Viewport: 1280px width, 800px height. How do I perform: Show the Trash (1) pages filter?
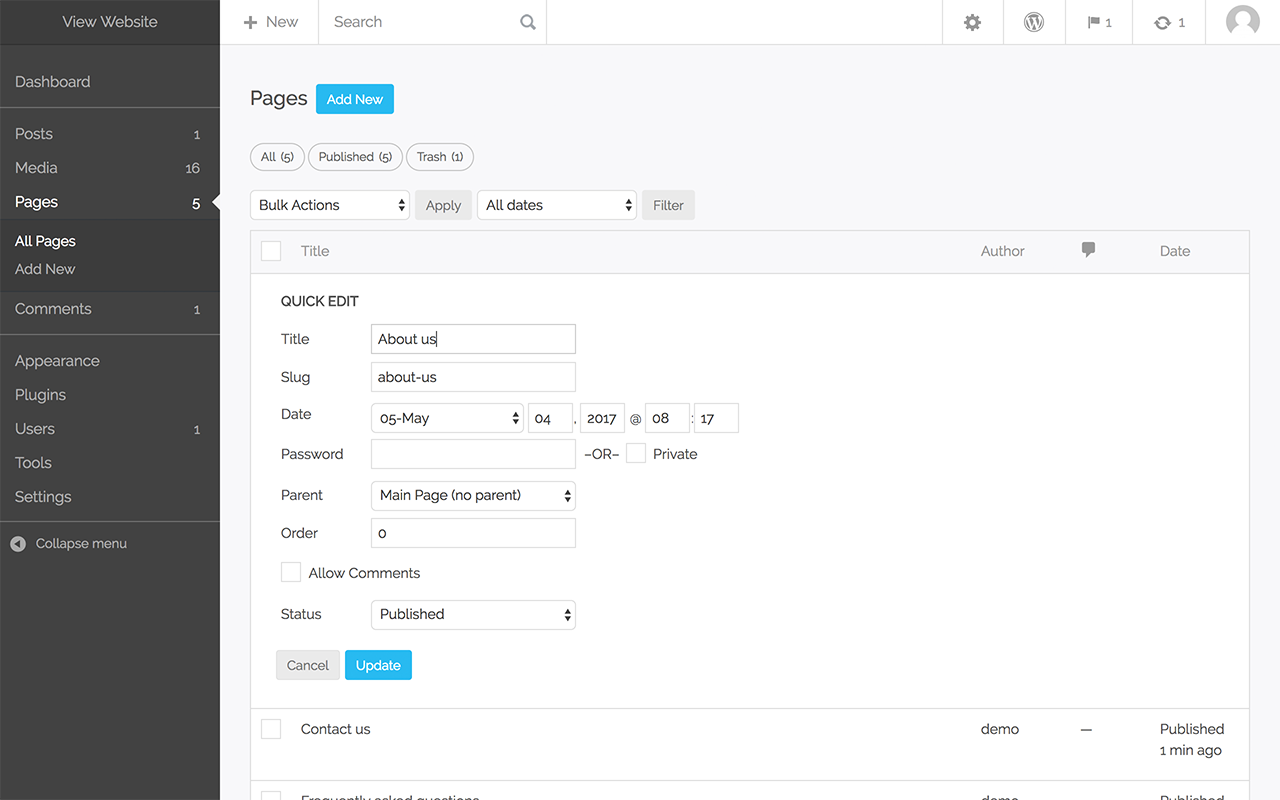tap(440, 157)
